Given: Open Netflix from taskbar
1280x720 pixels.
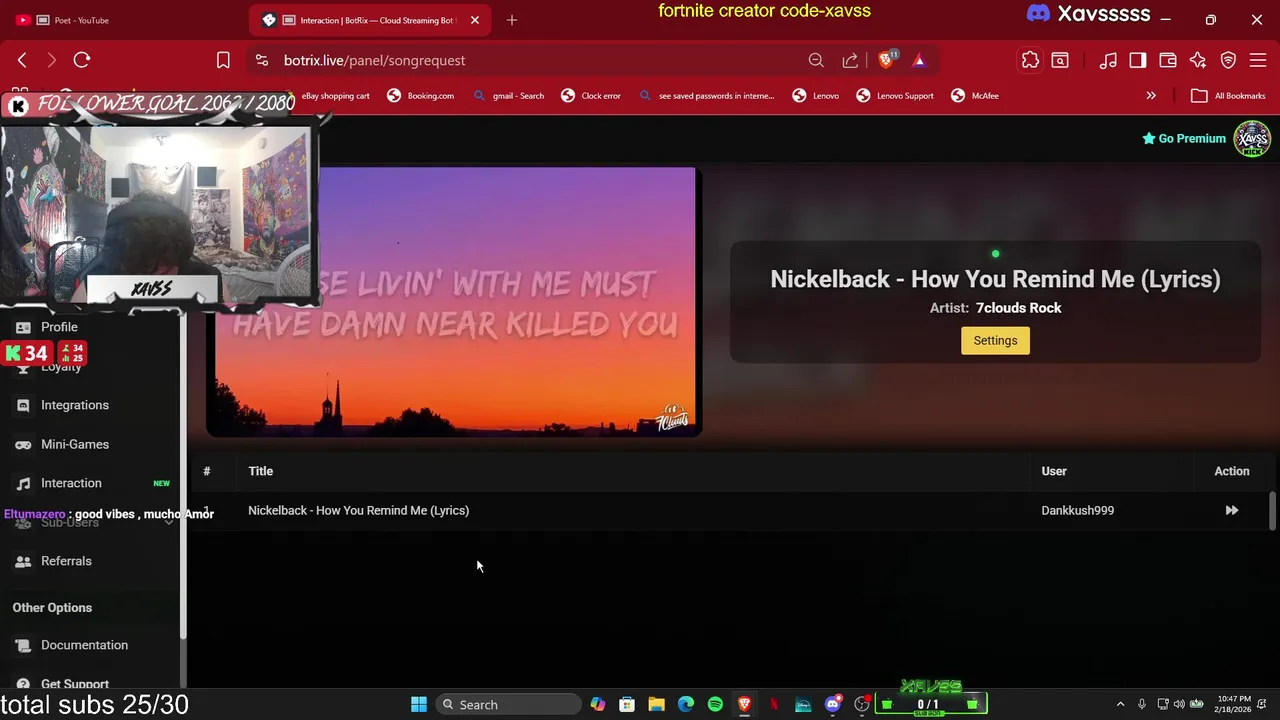Looking at the screenshot, I should coord(774,704).
